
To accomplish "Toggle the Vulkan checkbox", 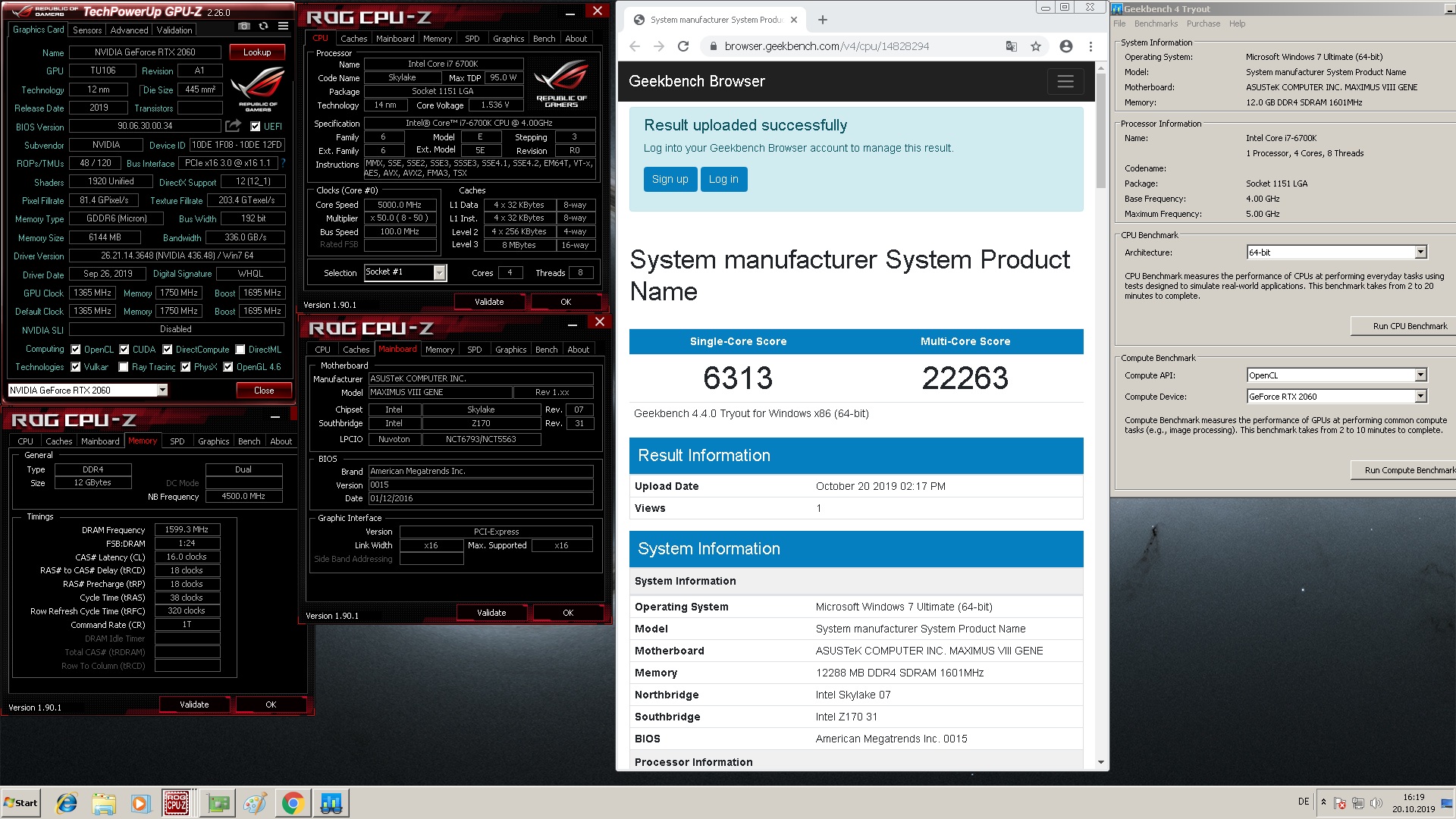I will pyautogui.click(x=76, y=367).
